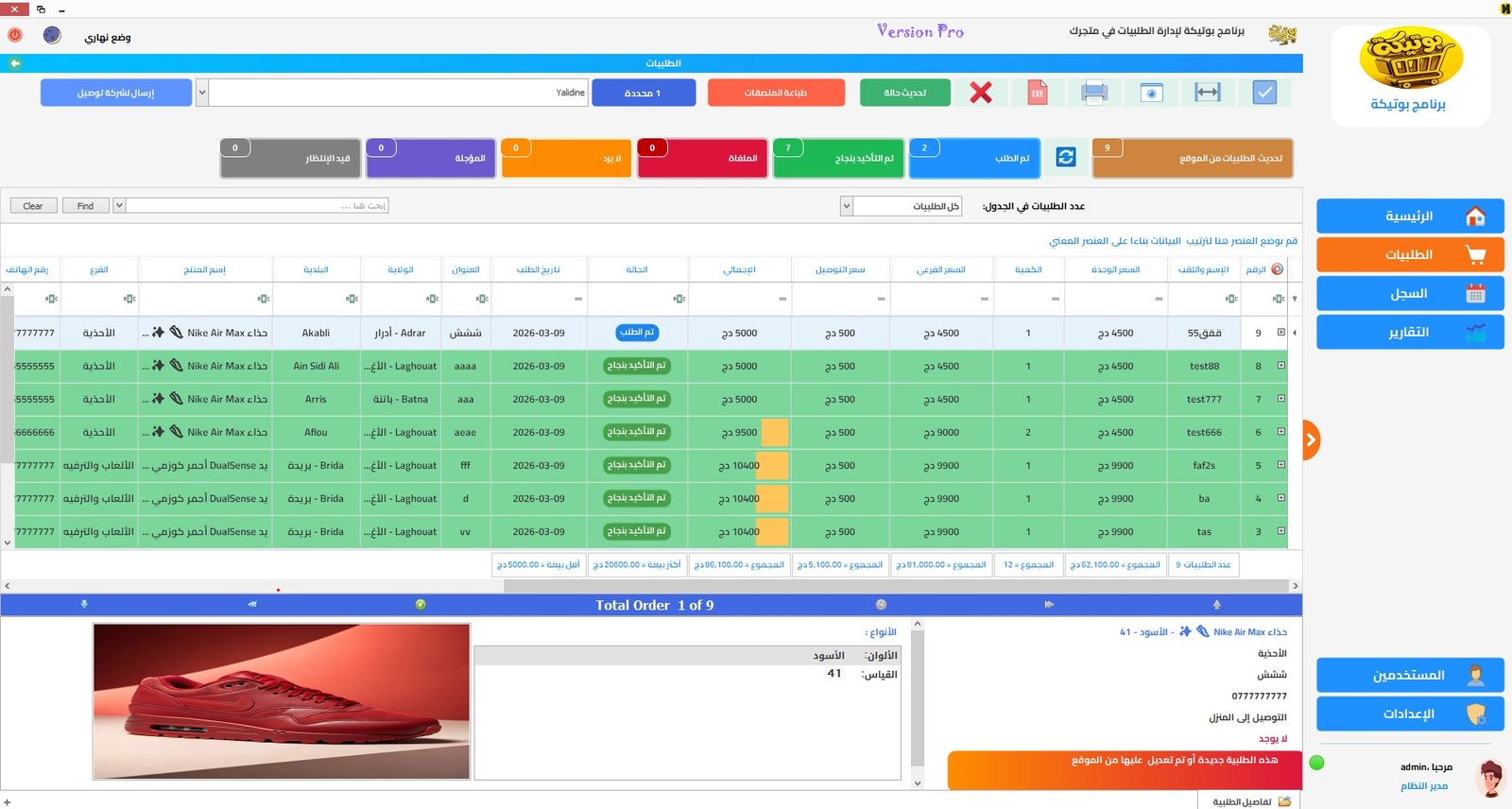Export orders with the red file icon
Image resolution: width=1512 pixels, height=809 pixels.
tap(1038, 93)
